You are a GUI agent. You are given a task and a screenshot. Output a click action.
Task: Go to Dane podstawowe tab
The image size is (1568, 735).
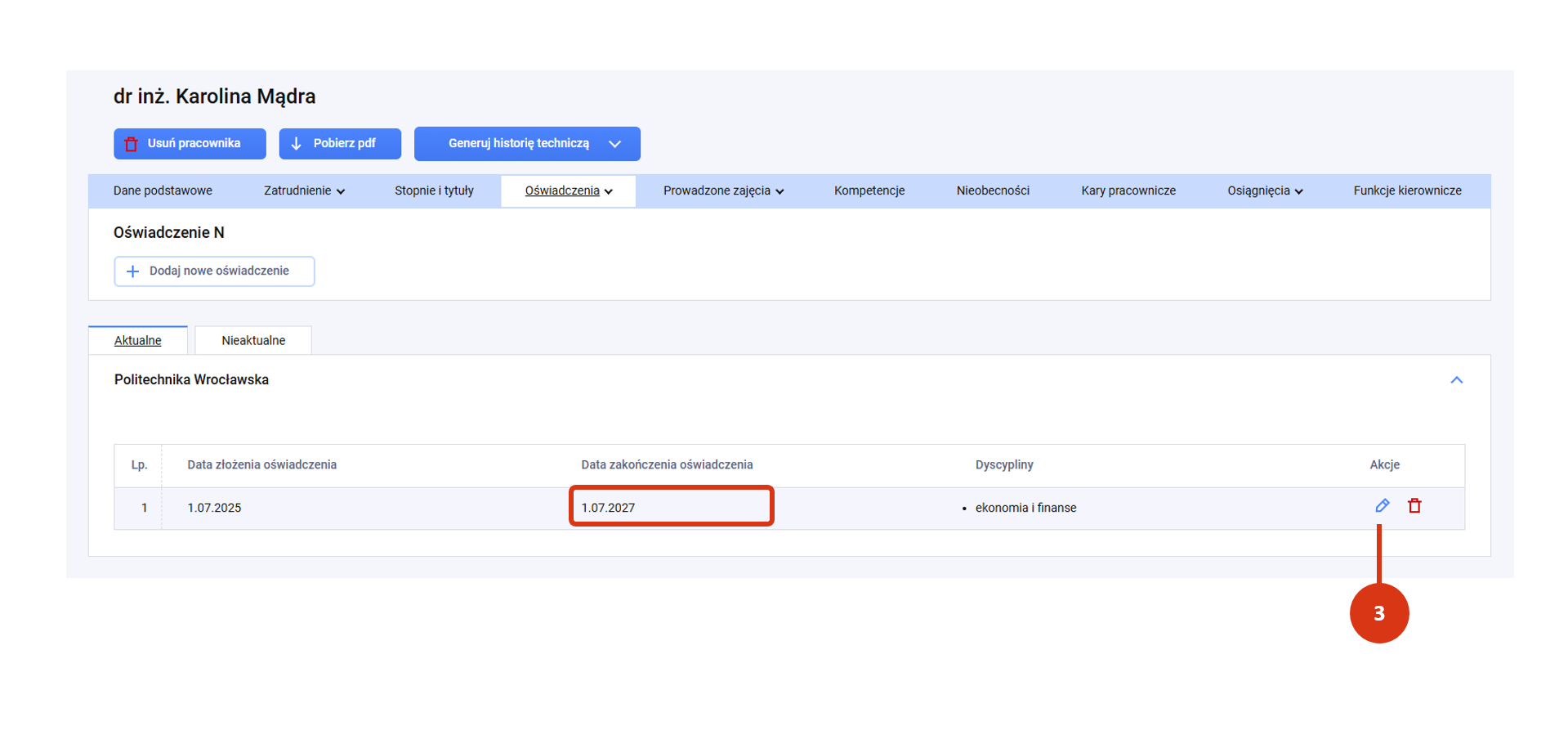pyautogui.click(x=163, y=190)
